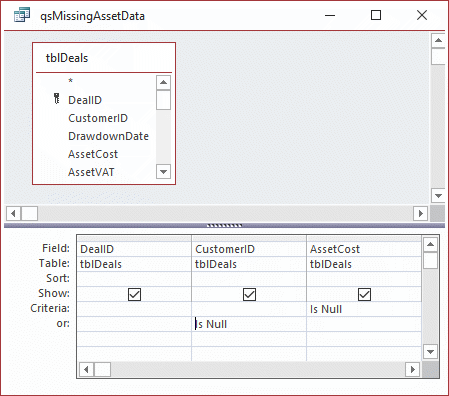Screen dimensions: 449x396
Task: Click down arrow of tblDeals field list scrollbar
Action: click(x=163, y=172)
